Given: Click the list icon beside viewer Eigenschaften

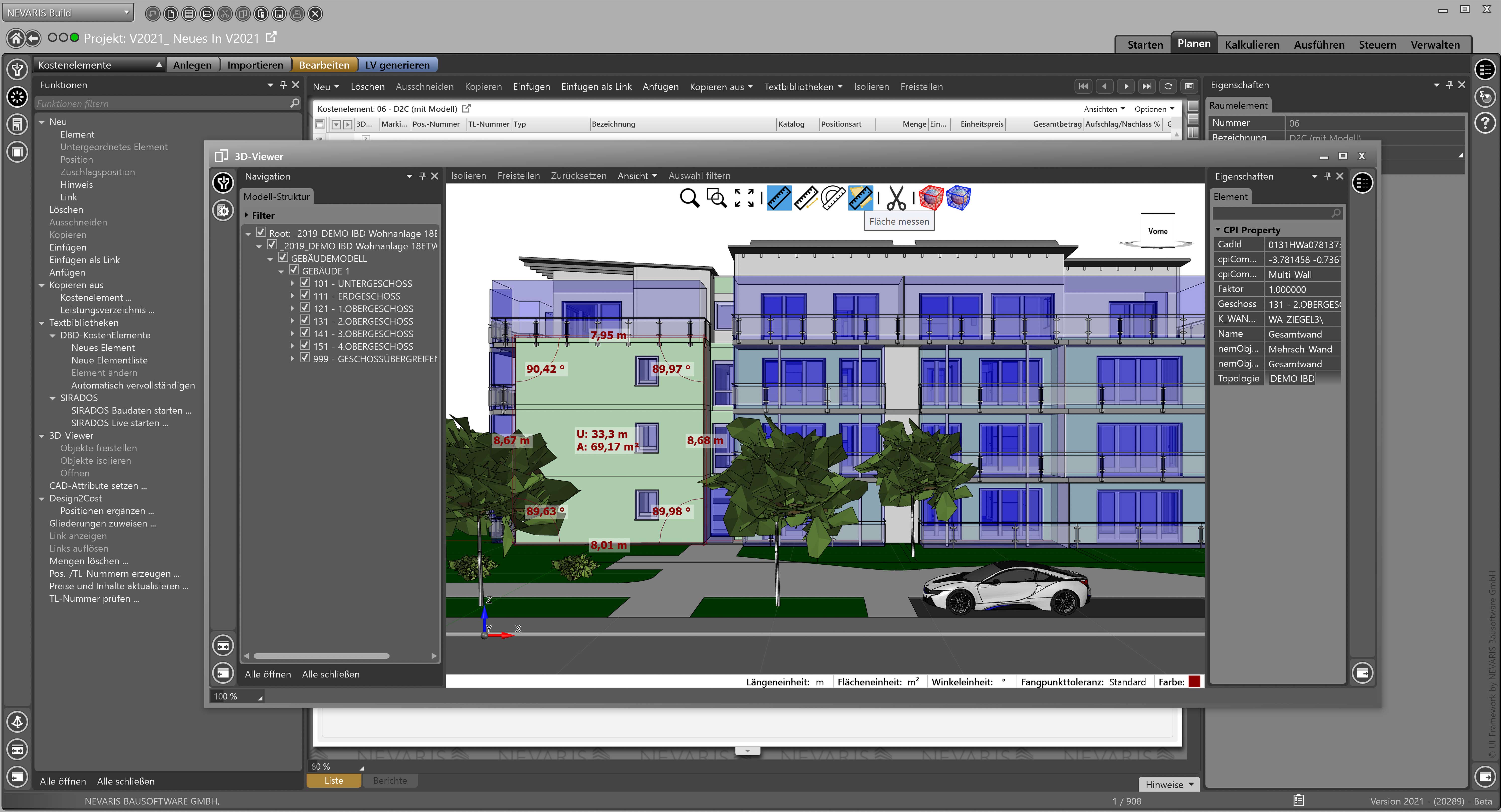Looking at the screenshot, I should (1362, 183).
